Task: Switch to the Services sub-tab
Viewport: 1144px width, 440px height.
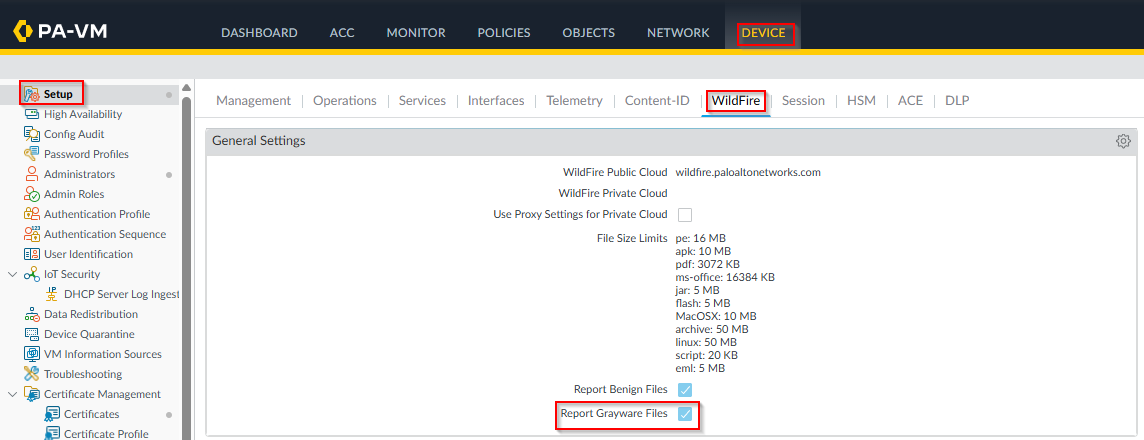Action: (x=422, y=101)
